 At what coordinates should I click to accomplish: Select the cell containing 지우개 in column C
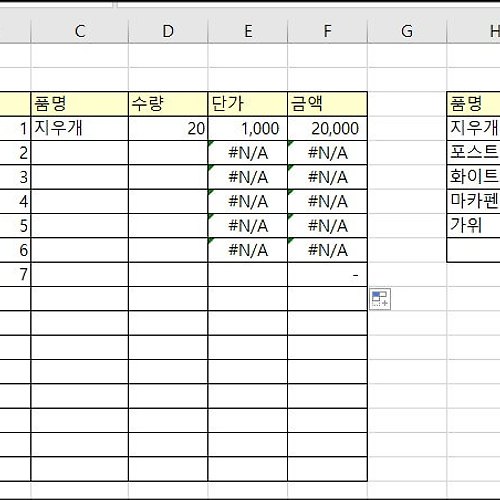(80, 128)
